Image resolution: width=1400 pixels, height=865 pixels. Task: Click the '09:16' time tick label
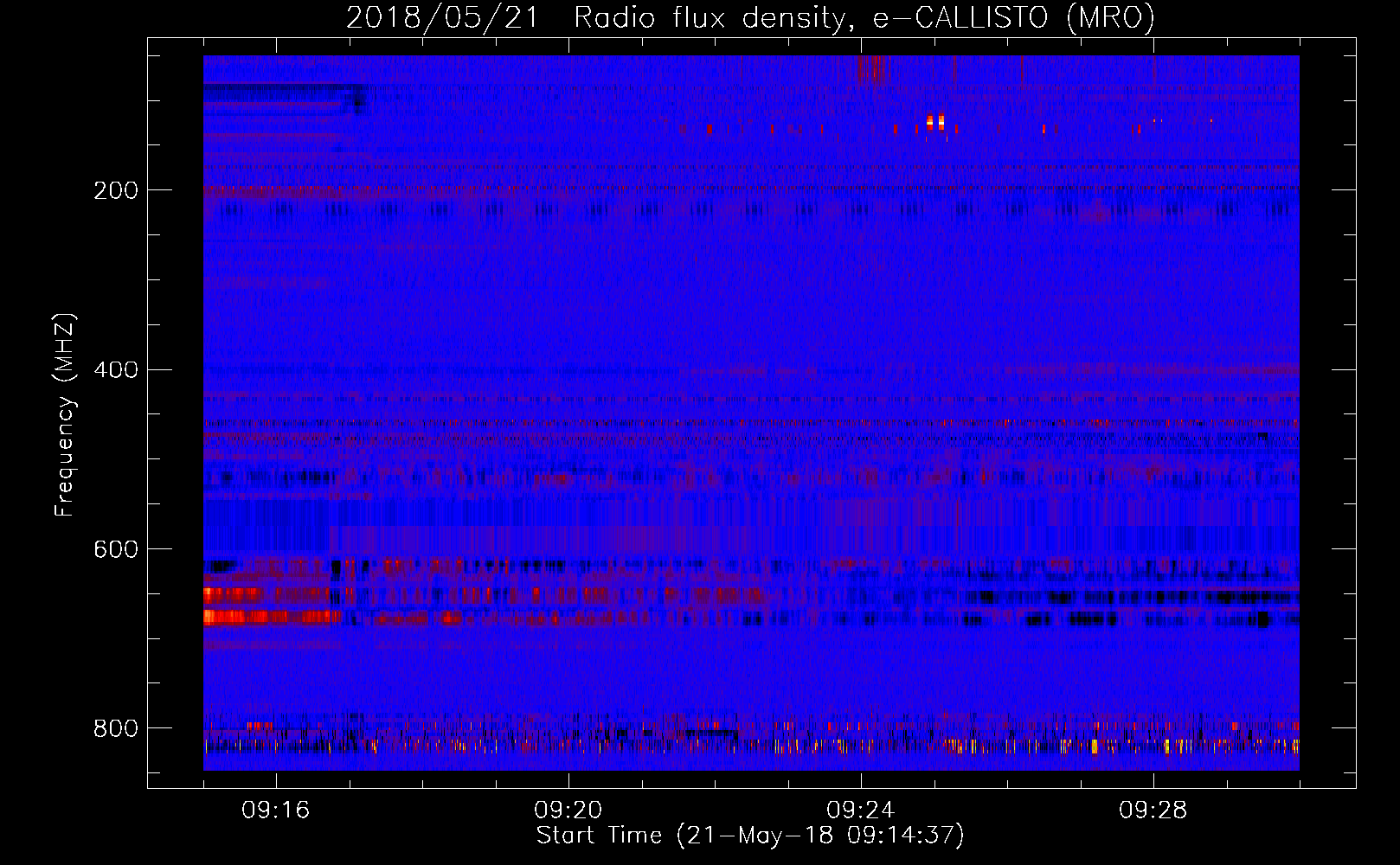[275, 811]
